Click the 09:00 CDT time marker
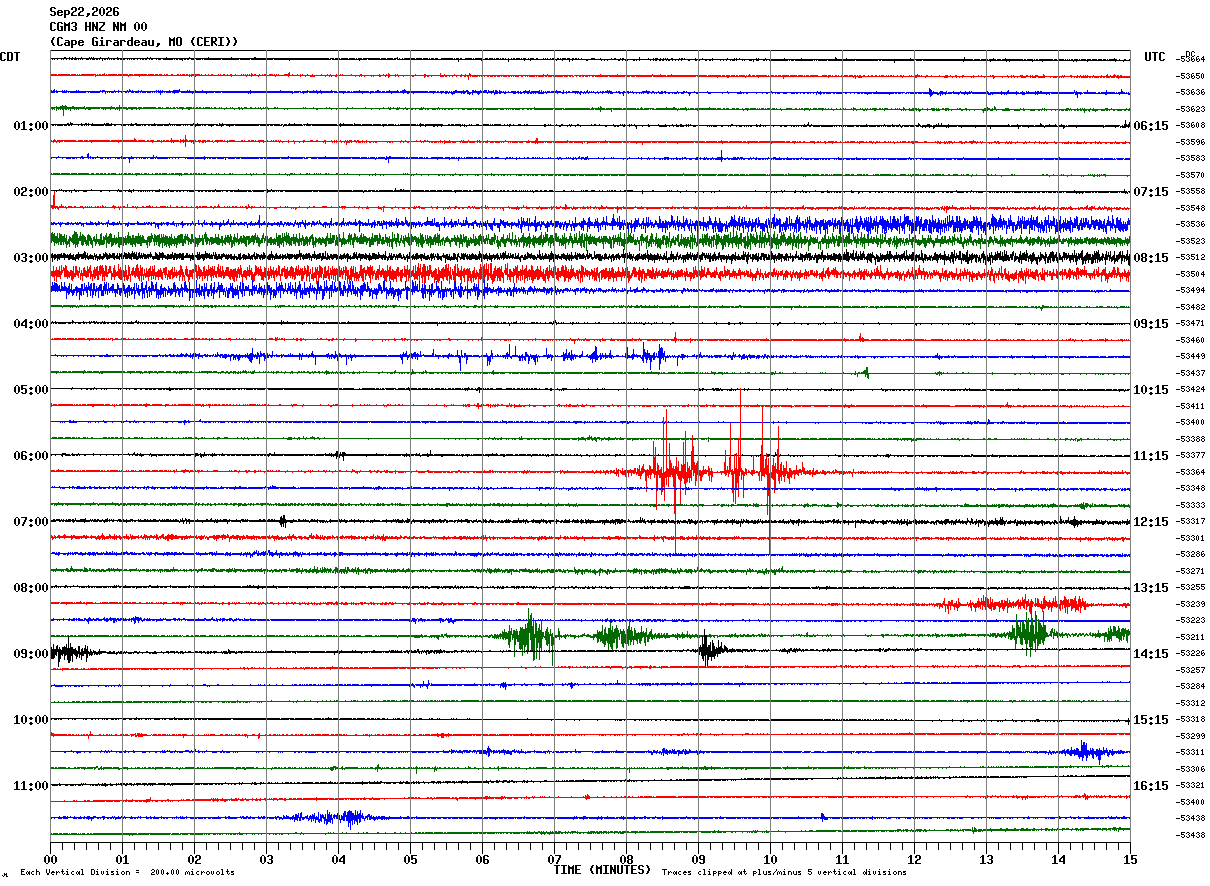This screenshot has width=1210, height=886. 30,654
